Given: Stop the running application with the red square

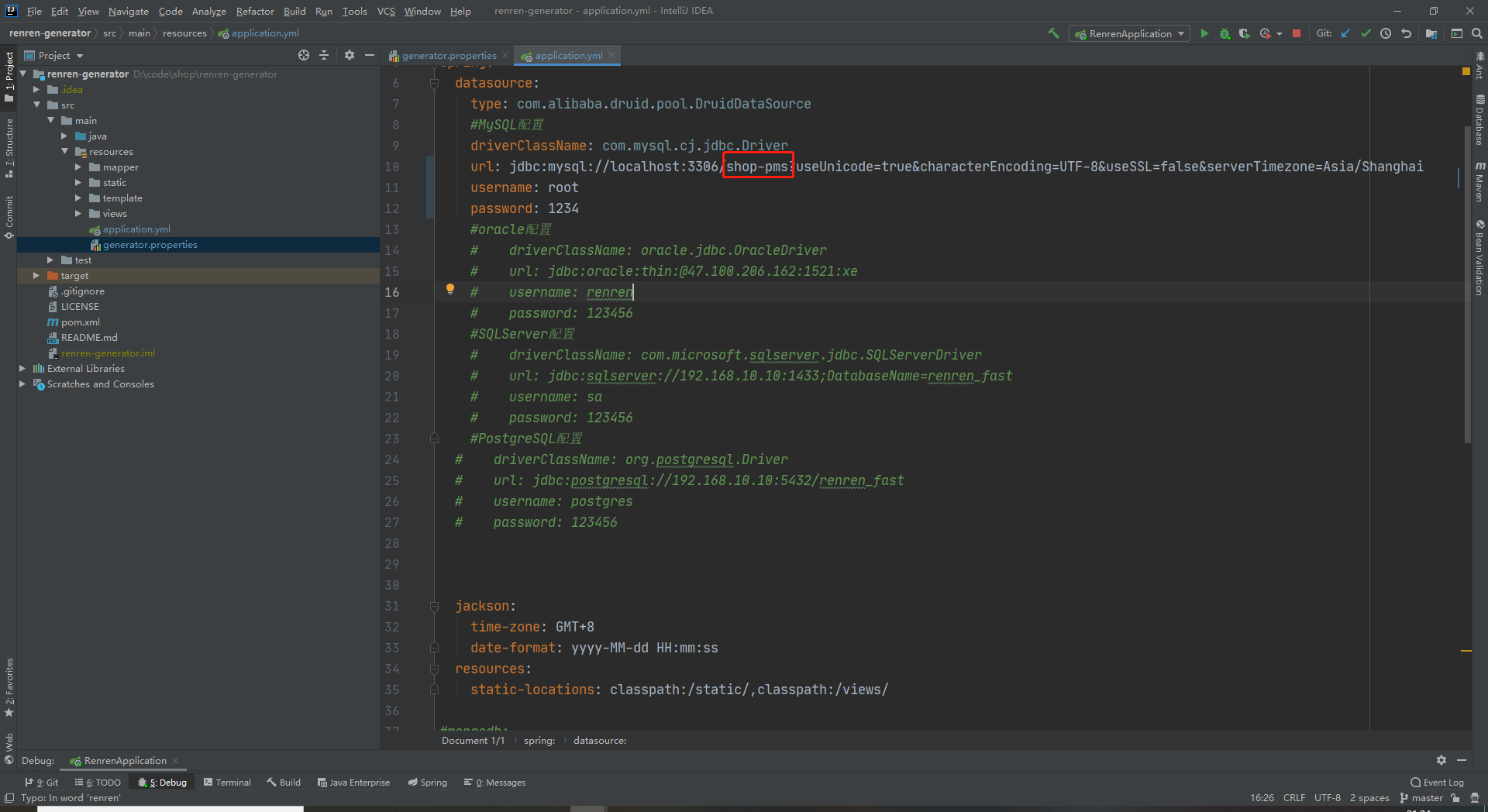Looking at the screenshot, I should coord(1297,33).
